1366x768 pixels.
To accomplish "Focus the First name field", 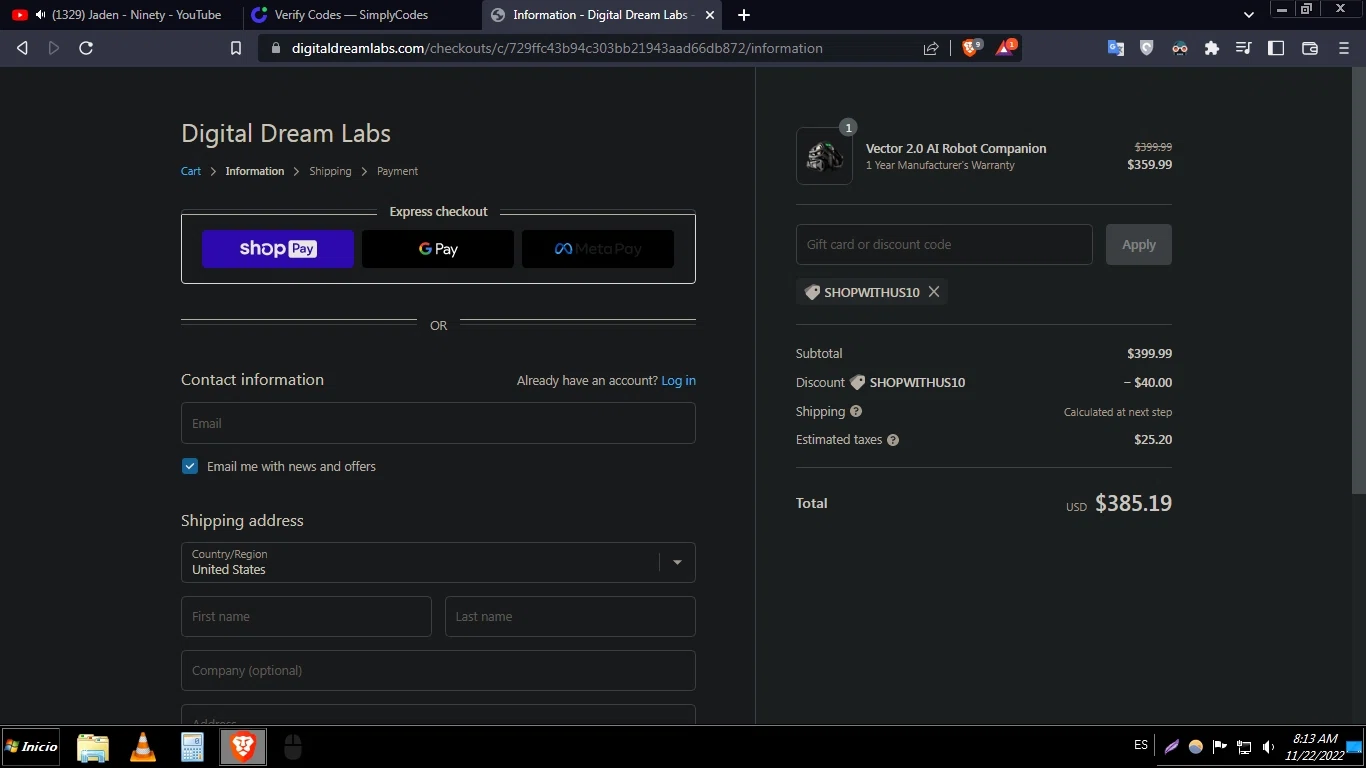I will coord(306,616).
